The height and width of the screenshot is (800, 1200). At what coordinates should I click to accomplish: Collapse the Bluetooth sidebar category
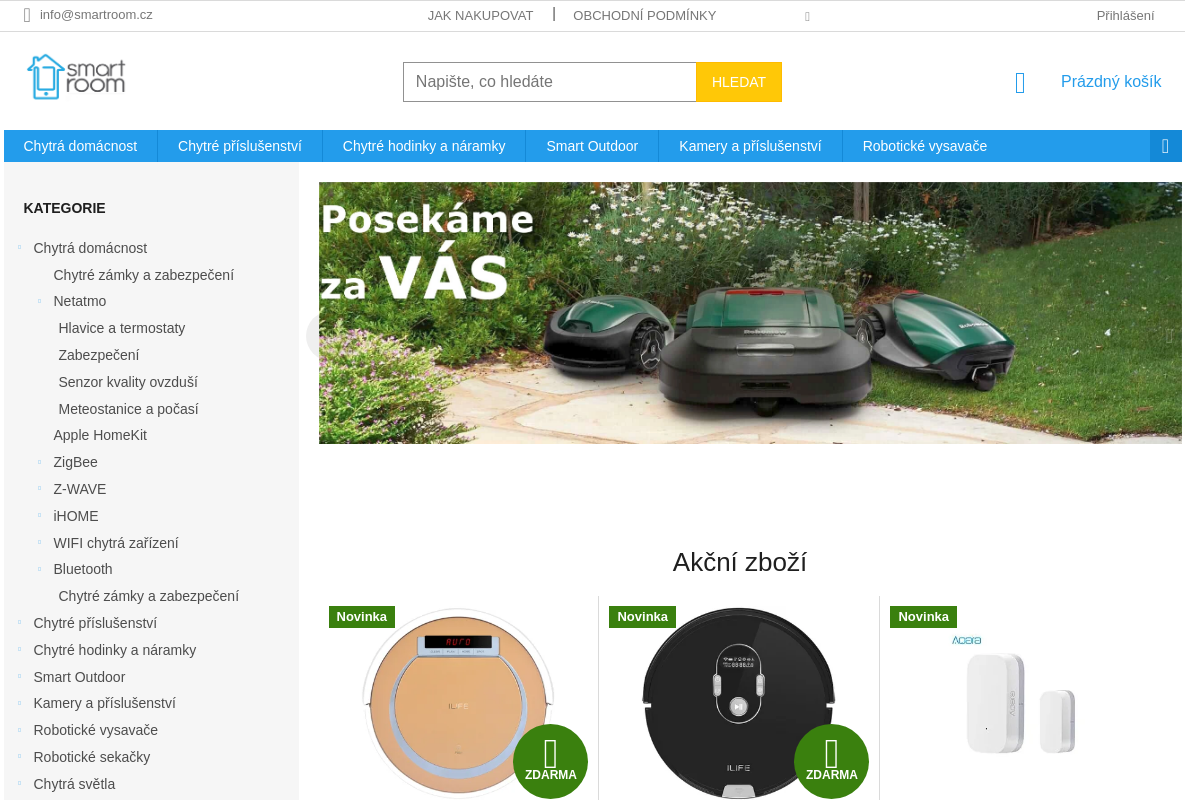[40, 569]
